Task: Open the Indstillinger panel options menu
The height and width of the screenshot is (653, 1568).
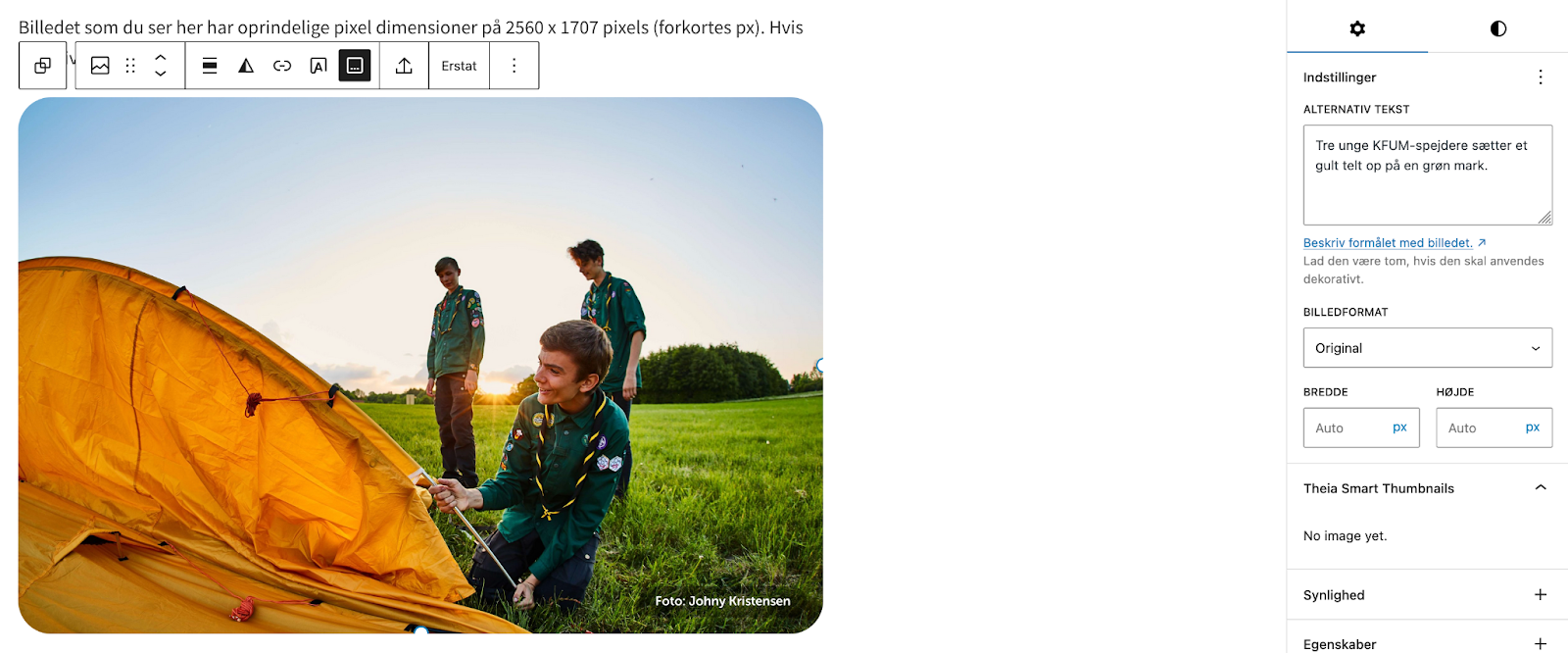Action: coord(1540,77)
